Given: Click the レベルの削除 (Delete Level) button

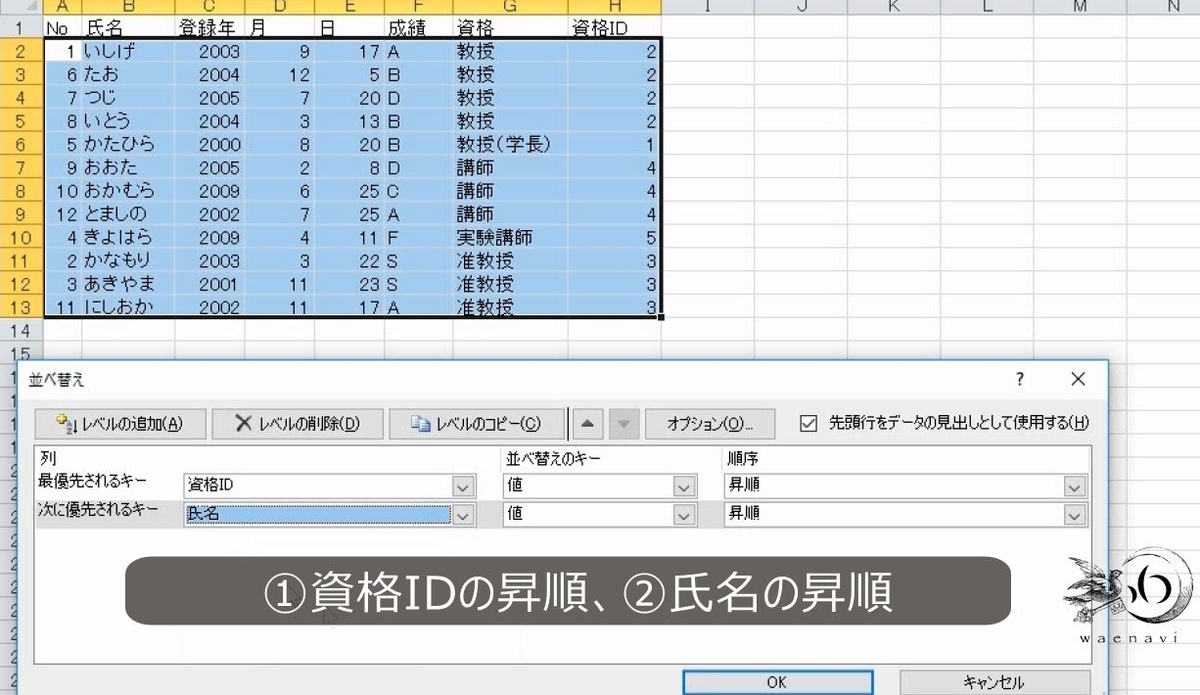Looking at the screenshot, I should point(297,423).
